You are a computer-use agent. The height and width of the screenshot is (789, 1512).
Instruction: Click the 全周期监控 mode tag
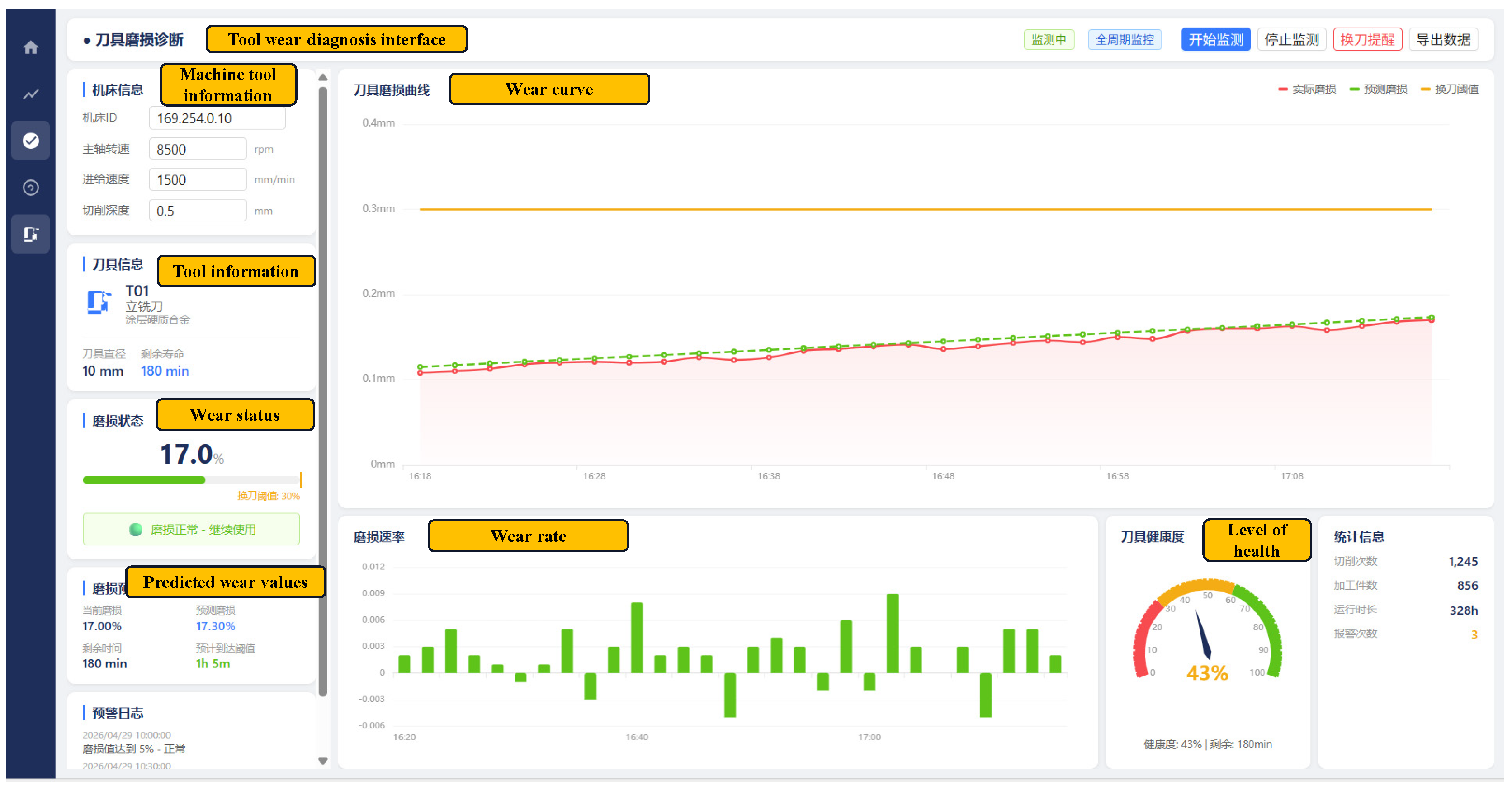[x=1125, y=39]
